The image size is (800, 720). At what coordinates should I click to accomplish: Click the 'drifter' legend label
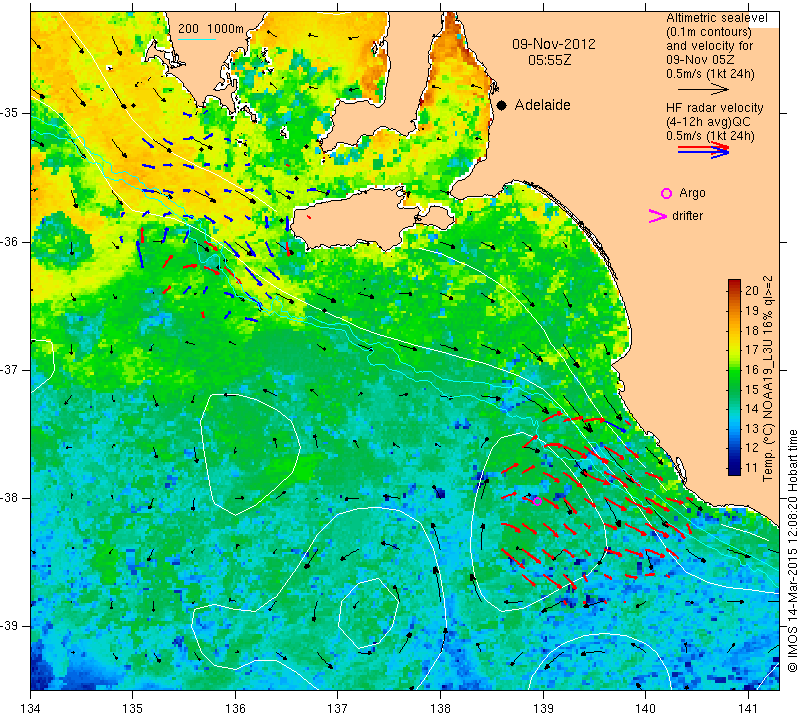coord(687,216)
